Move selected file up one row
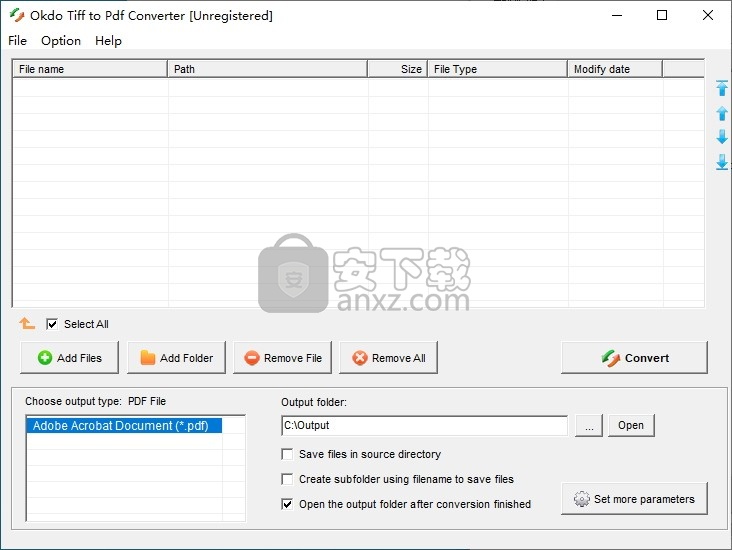Screen dimensions: 732x550 pos(722,113)
